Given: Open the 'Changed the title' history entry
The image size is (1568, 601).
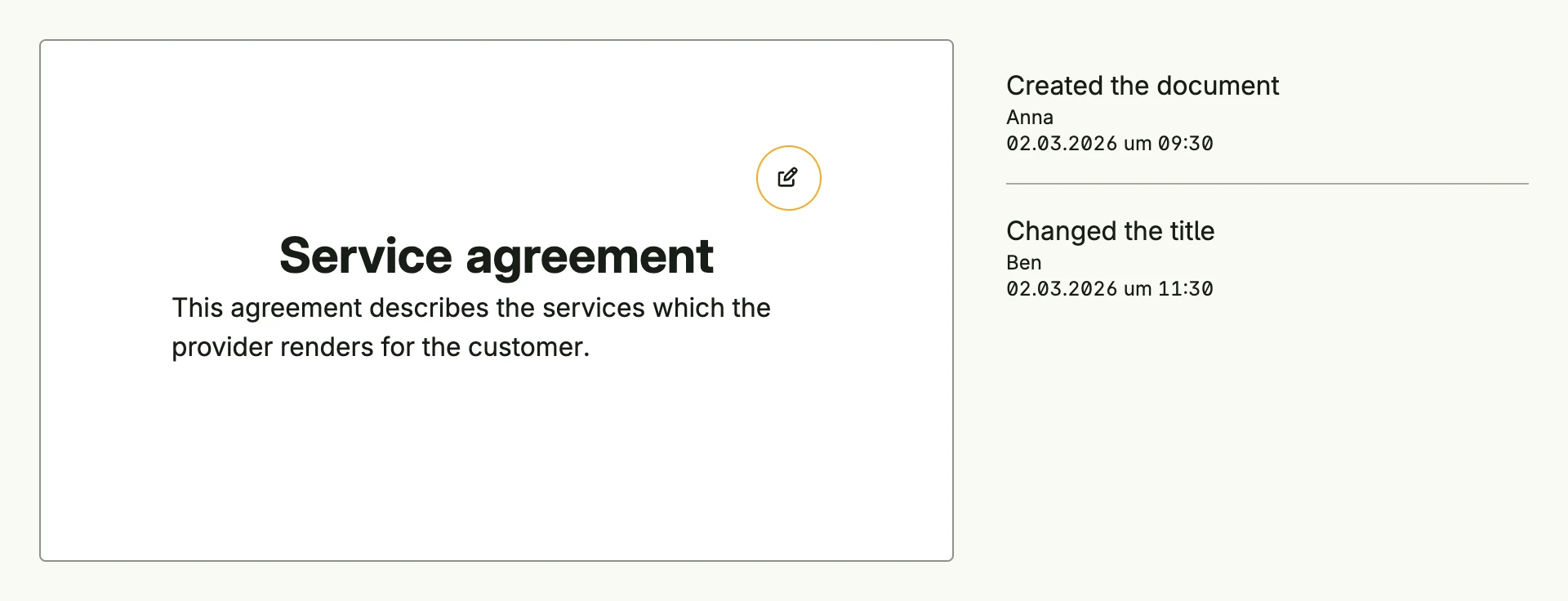Looking at the screenshot, I should coord(1110,231).
